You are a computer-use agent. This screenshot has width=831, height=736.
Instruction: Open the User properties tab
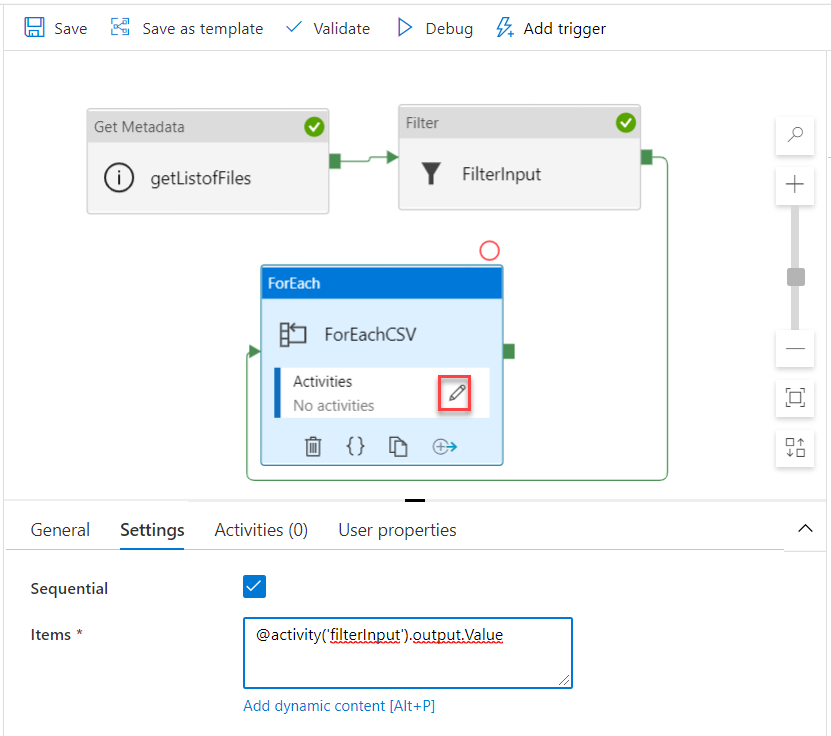(x=397, y=529)
